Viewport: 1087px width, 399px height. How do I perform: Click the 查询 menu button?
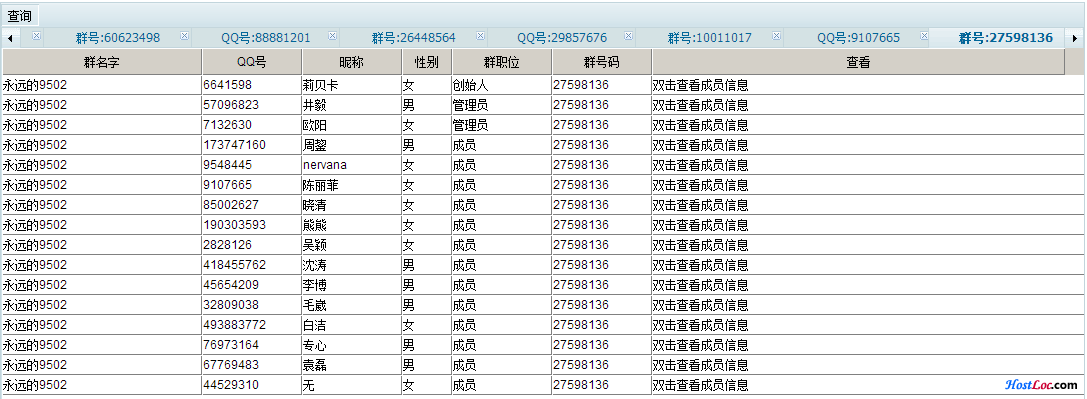[20, 16]
